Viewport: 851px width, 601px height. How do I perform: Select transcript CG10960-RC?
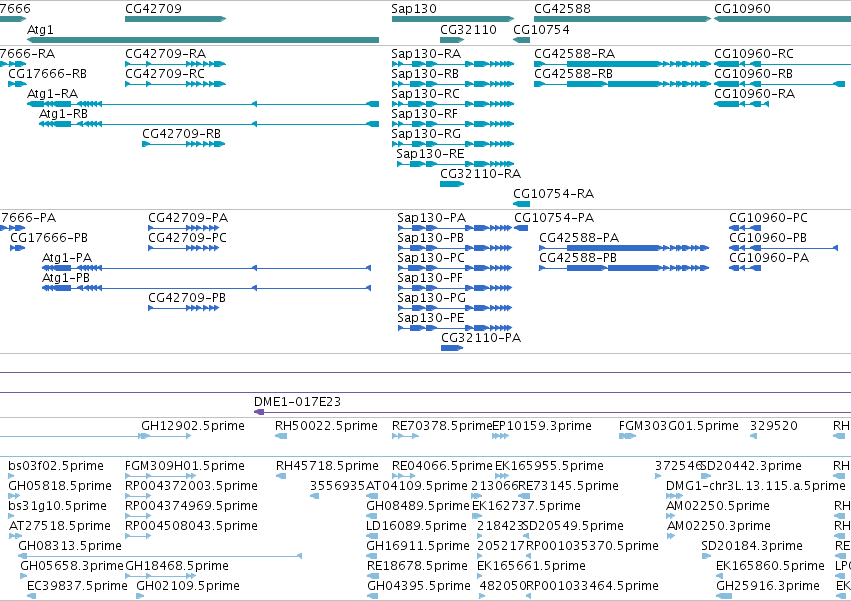point(754,53)
